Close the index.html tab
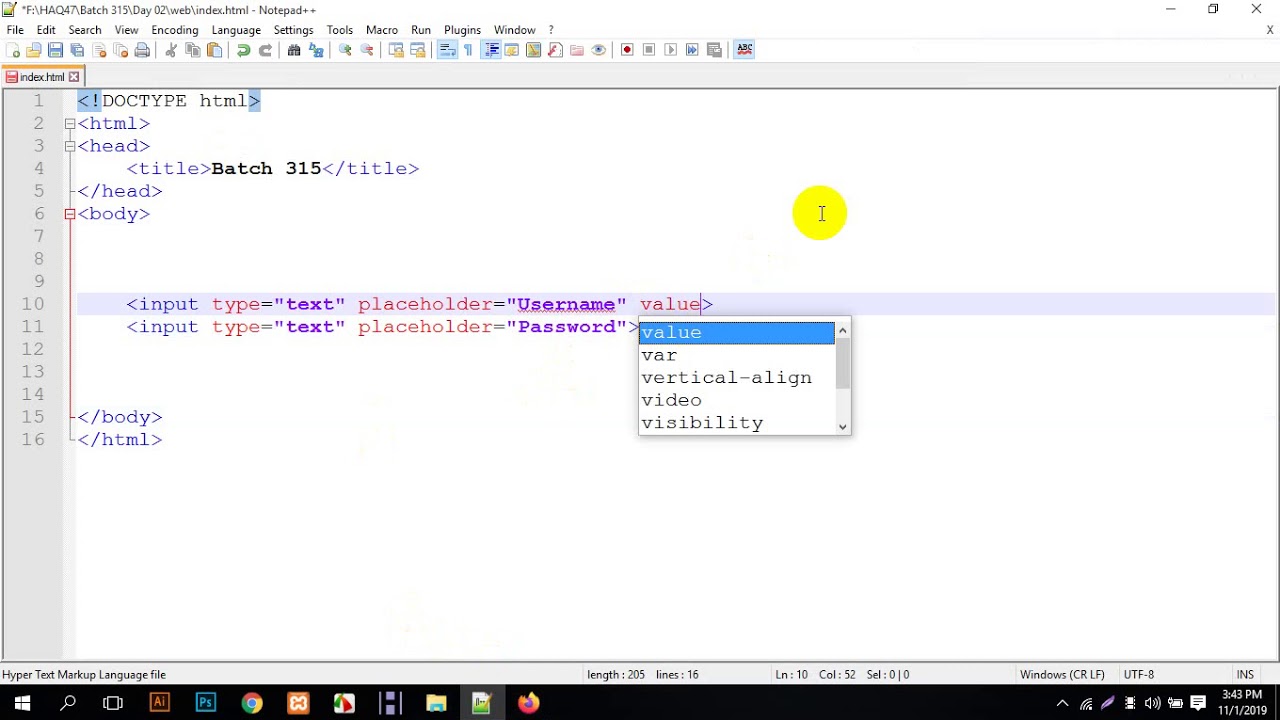The height and width of the screenshot is (720, 1280). (74, 77)
